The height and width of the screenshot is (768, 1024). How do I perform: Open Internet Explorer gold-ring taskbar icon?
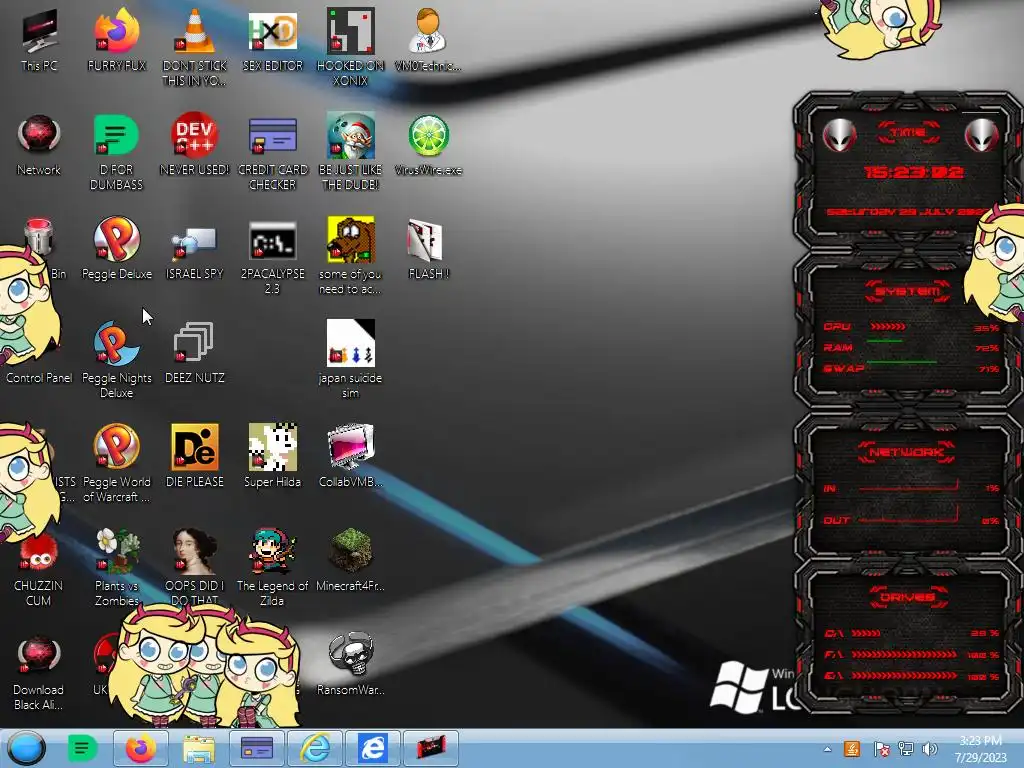315,748
